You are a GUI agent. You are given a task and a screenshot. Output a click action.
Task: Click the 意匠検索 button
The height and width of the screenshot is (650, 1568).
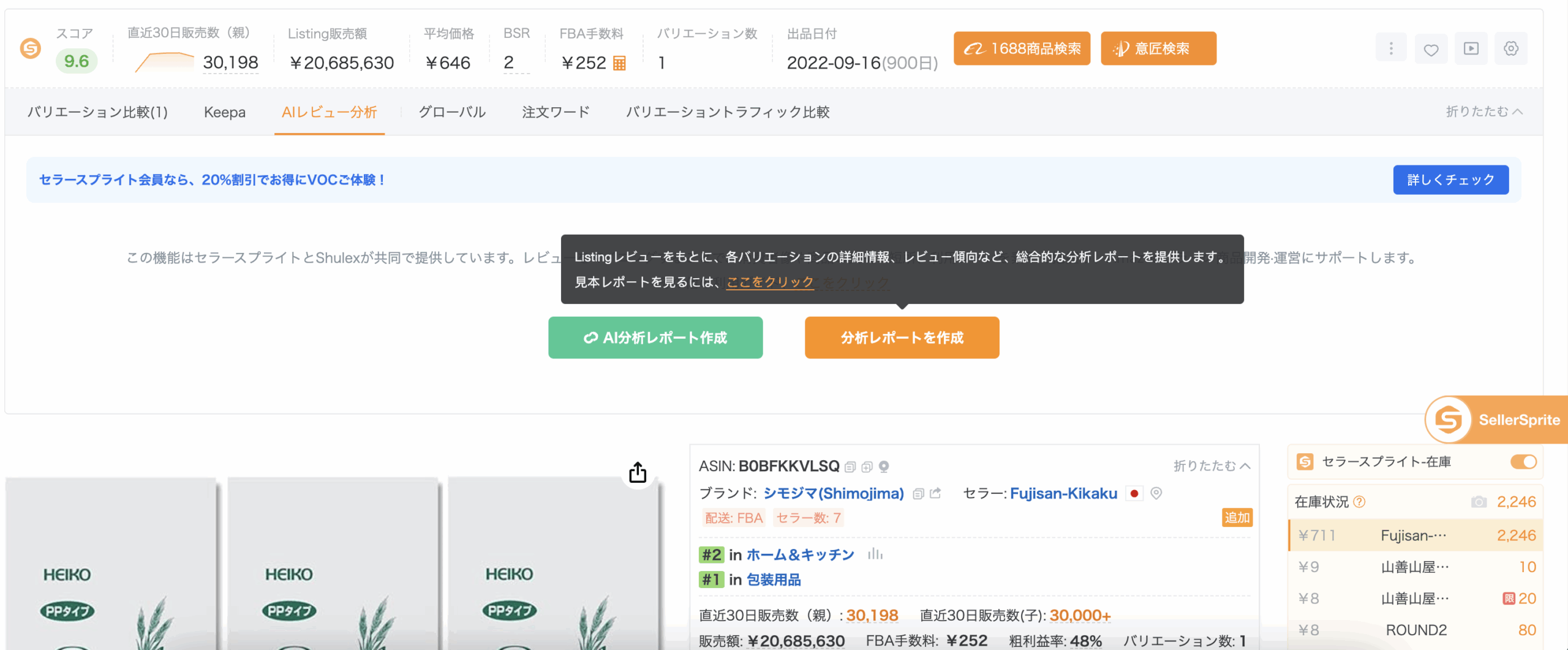1158,48
